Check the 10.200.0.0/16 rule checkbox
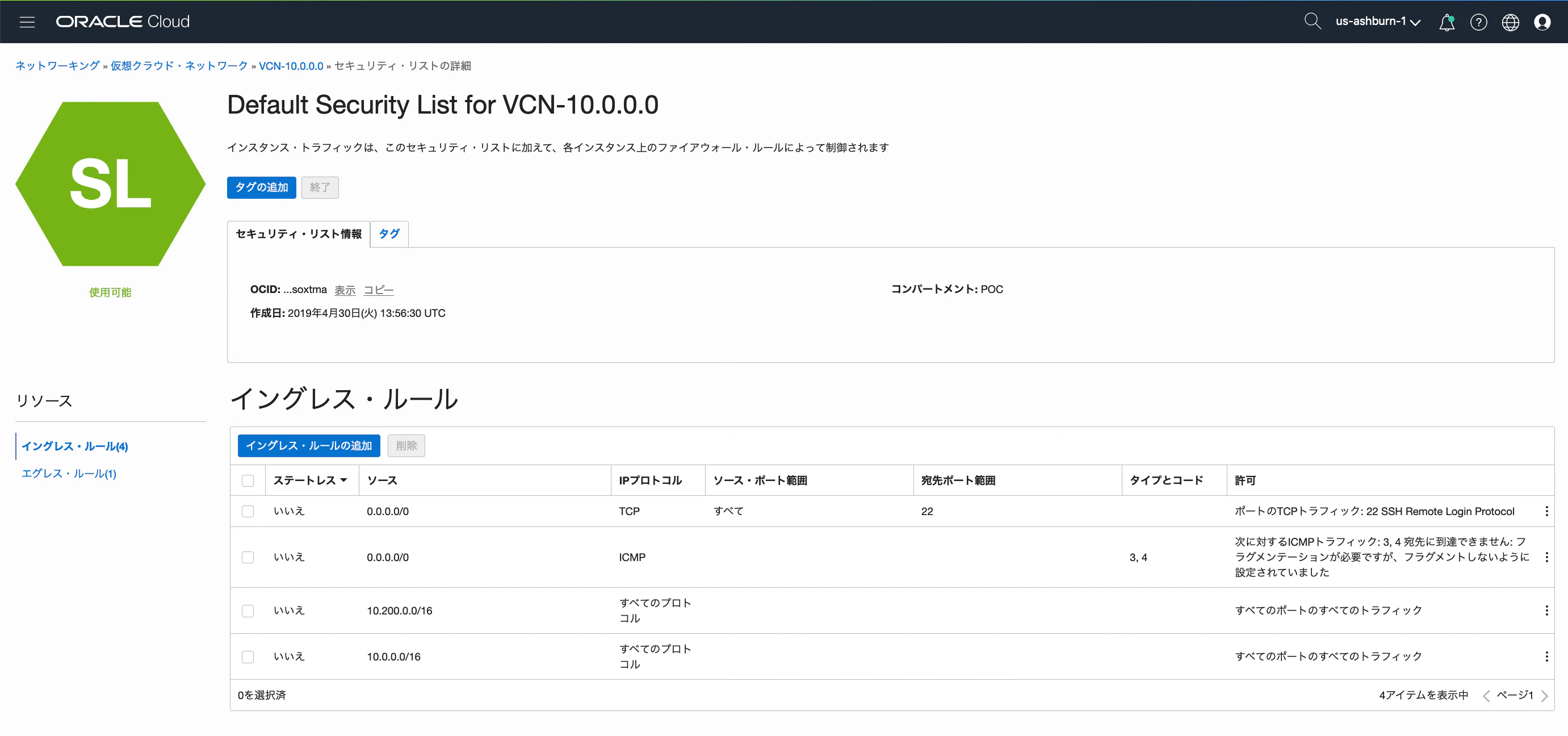Screen dimensions: 1568x736 pos(248,610)
